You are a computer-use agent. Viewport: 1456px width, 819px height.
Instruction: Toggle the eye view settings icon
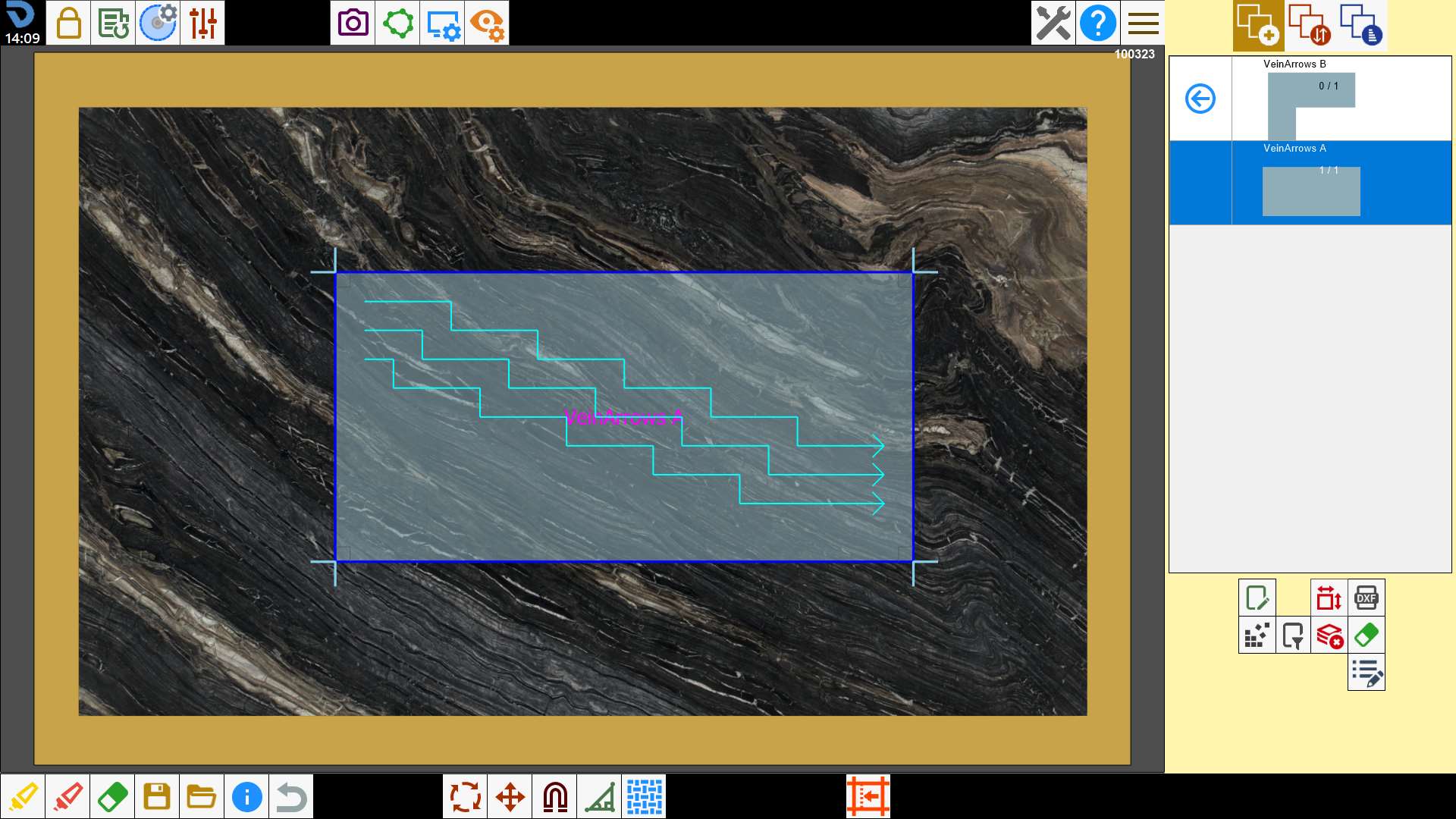(487, 23)
